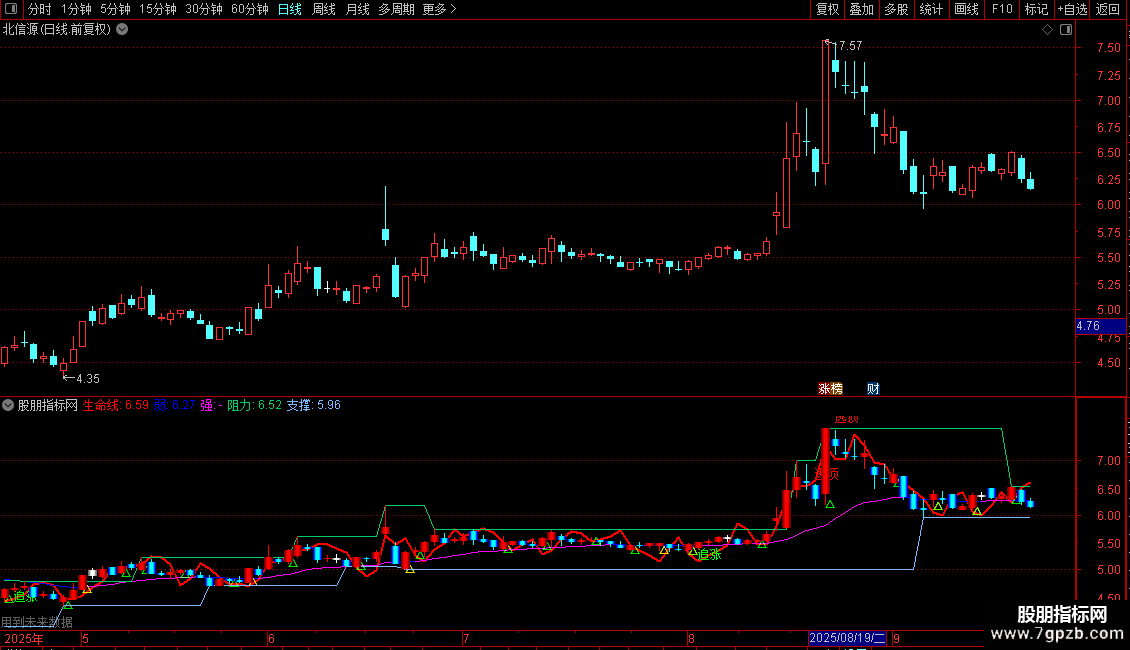Switch to the 分时 intraday view
Image resolution: width=1130 pixels, height=650 pixels.
40,9
